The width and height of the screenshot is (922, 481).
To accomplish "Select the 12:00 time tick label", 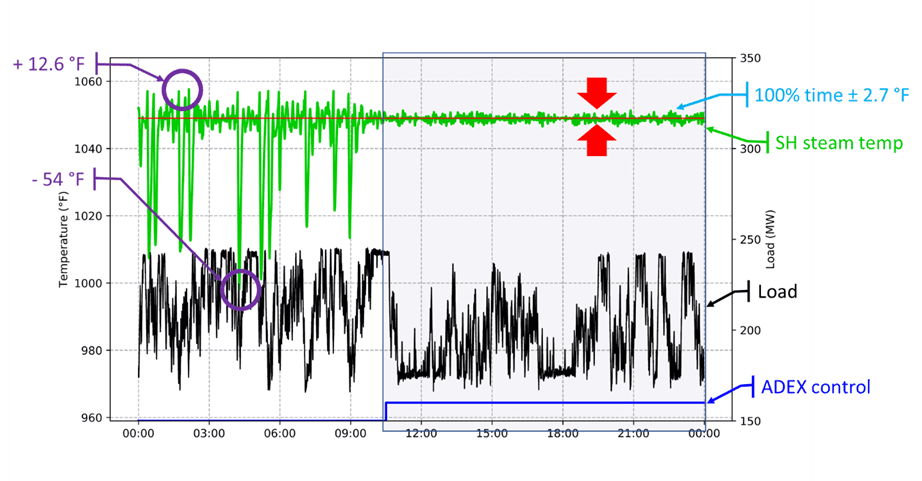I will coord(422,434).
